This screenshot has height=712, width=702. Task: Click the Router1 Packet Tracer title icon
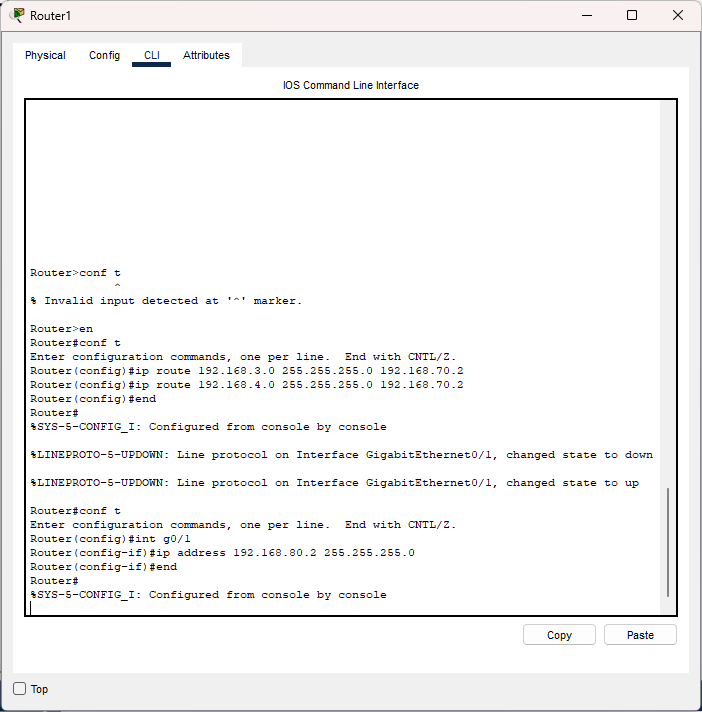(17, 15)
